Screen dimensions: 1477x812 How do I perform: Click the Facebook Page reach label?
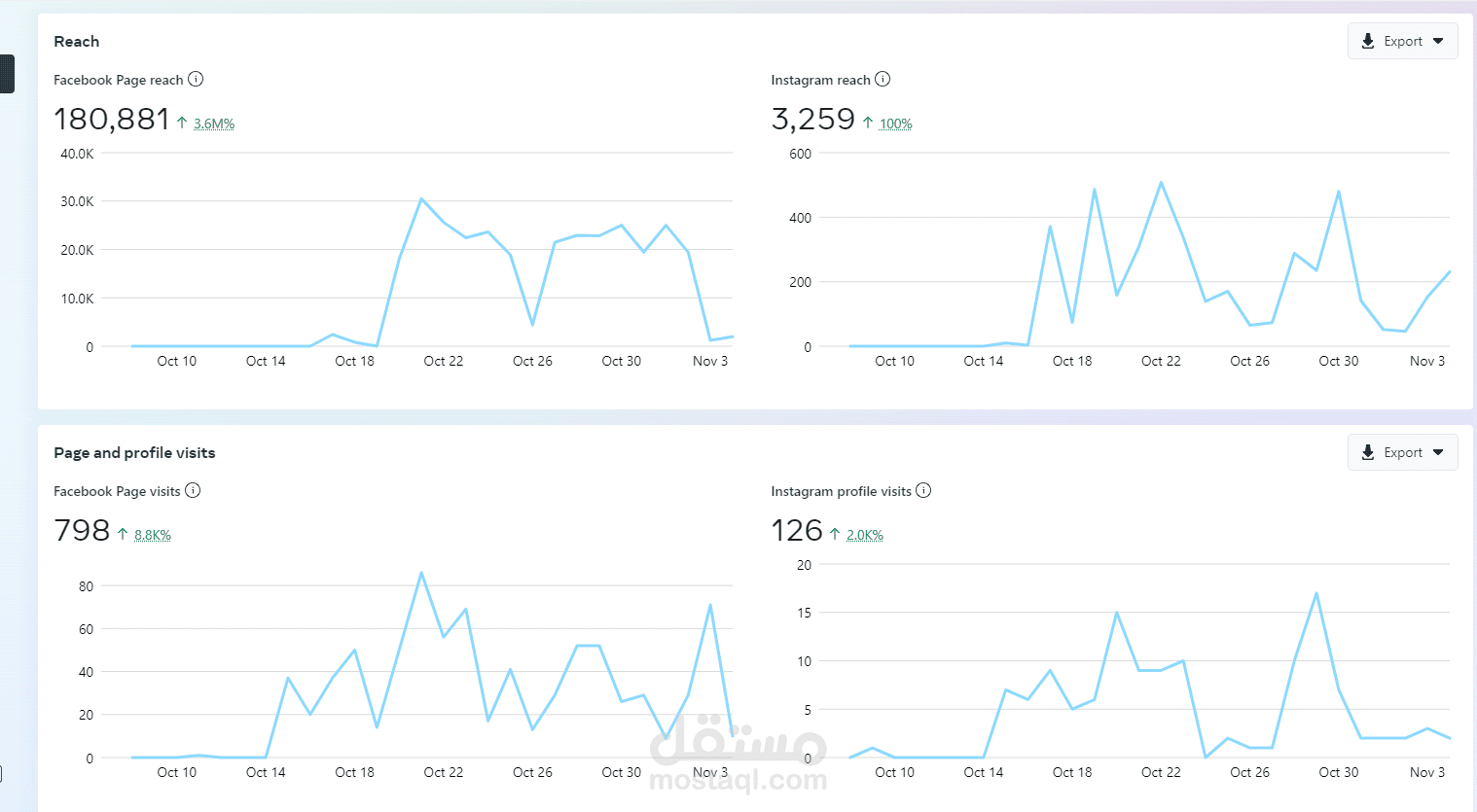tap(119, 80)
